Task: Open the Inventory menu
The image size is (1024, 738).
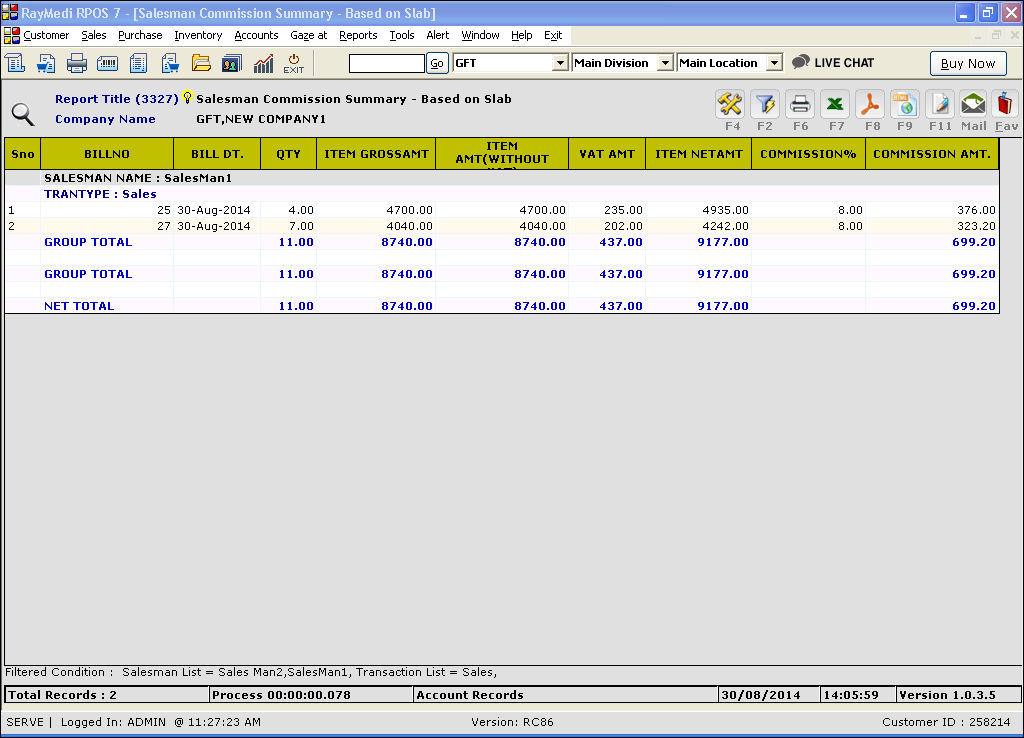Action: [x=198, y=35]
